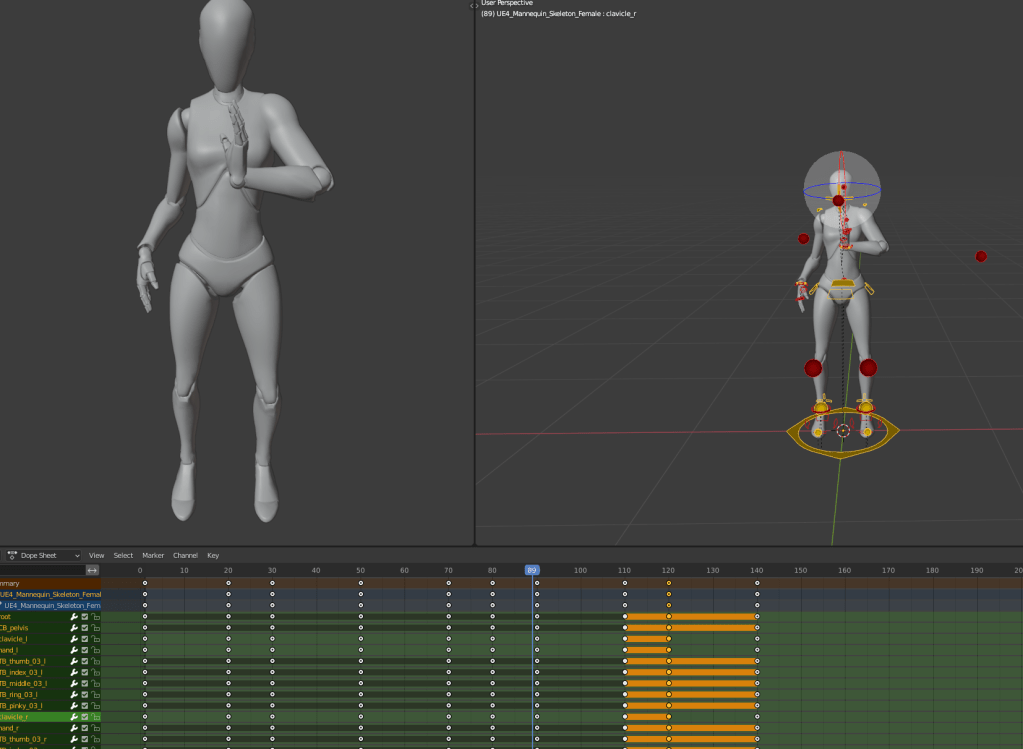Image resolution: width=1023 pixels, height=749 pixels.
Task: Click the lock icon on clavicle_l channel
Action: 96,639
